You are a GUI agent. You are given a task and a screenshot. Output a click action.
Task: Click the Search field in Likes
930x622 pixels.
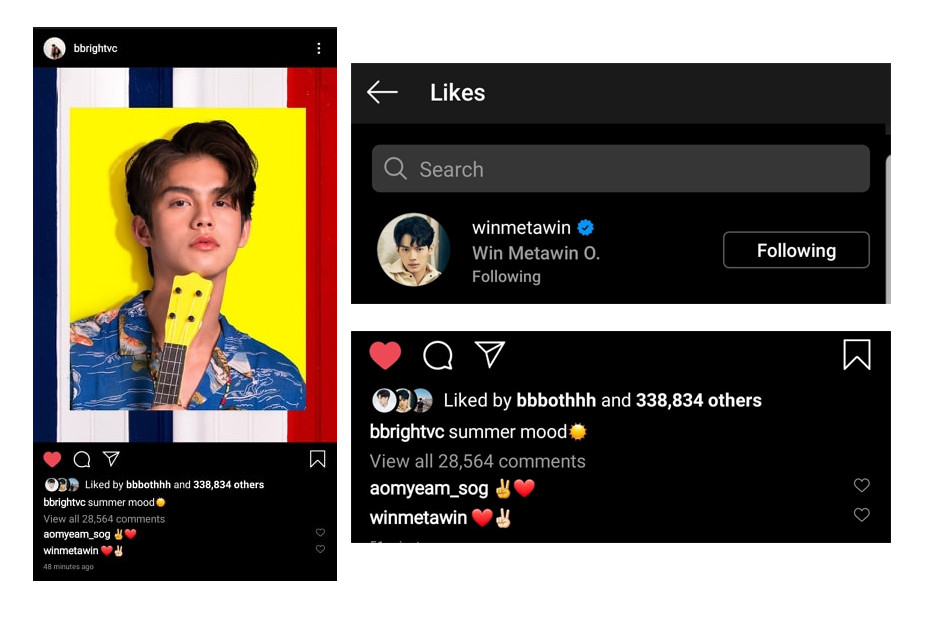click(x=620, y=169)
